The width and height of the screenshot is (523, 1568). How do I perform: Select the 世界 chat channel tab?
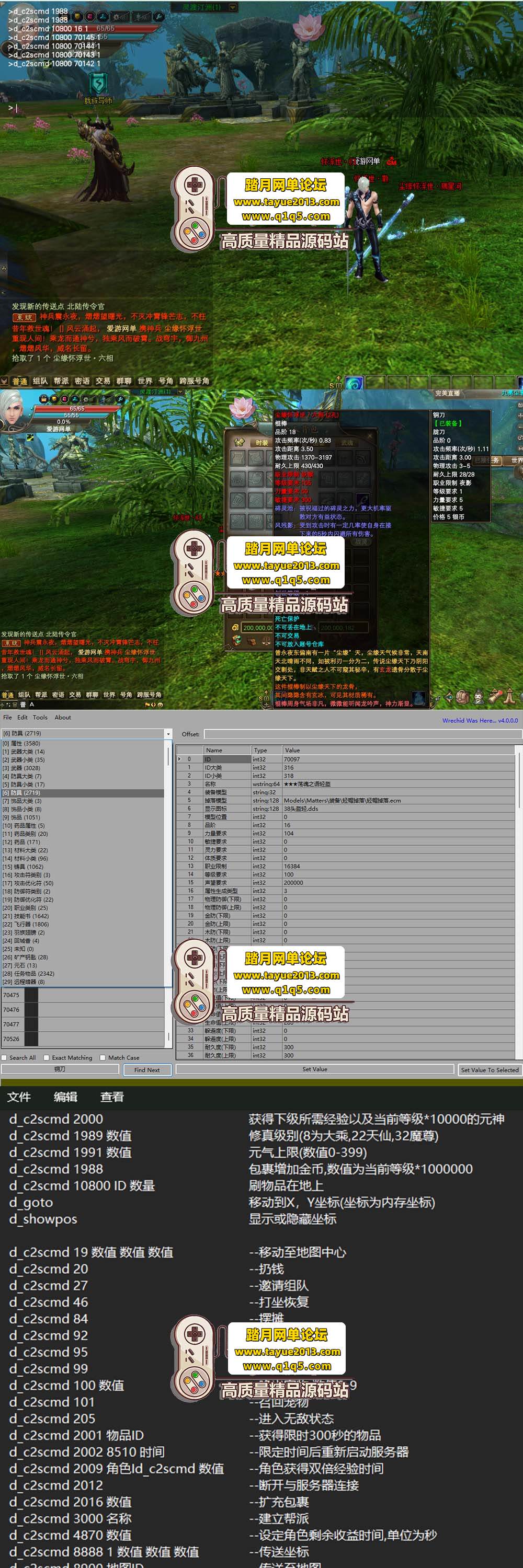145,381
